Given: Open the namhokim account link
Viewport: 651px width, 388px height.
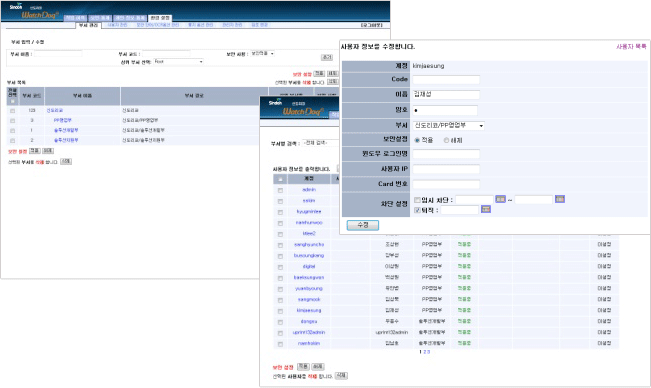Looking at the screenshot, I should pos(309,344).
